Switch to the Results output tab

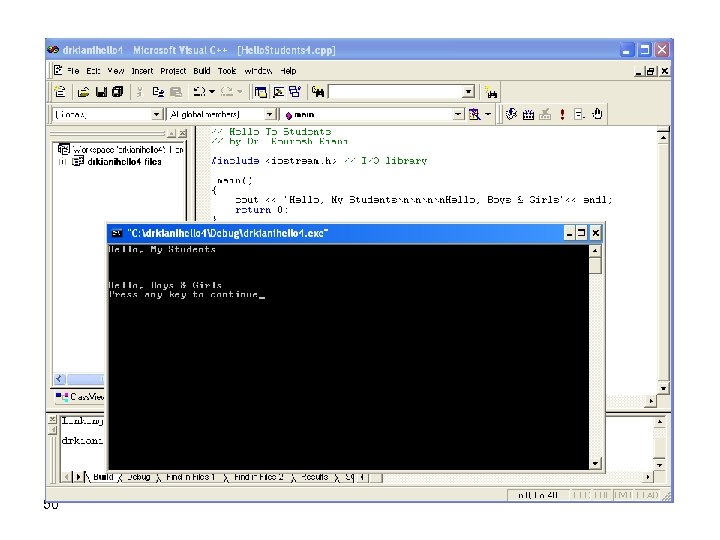315,477
